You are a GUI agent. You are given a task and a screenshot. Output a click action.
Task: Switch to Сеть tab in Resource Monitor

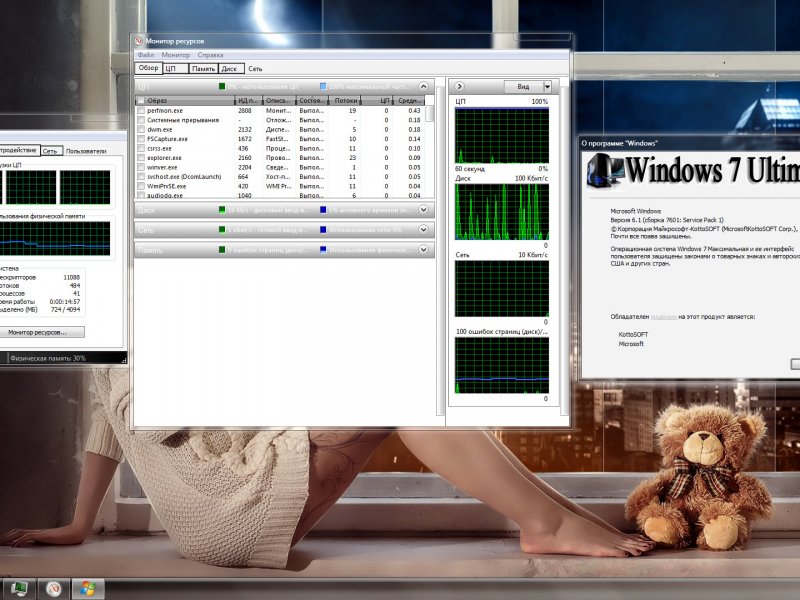[256, 68]
